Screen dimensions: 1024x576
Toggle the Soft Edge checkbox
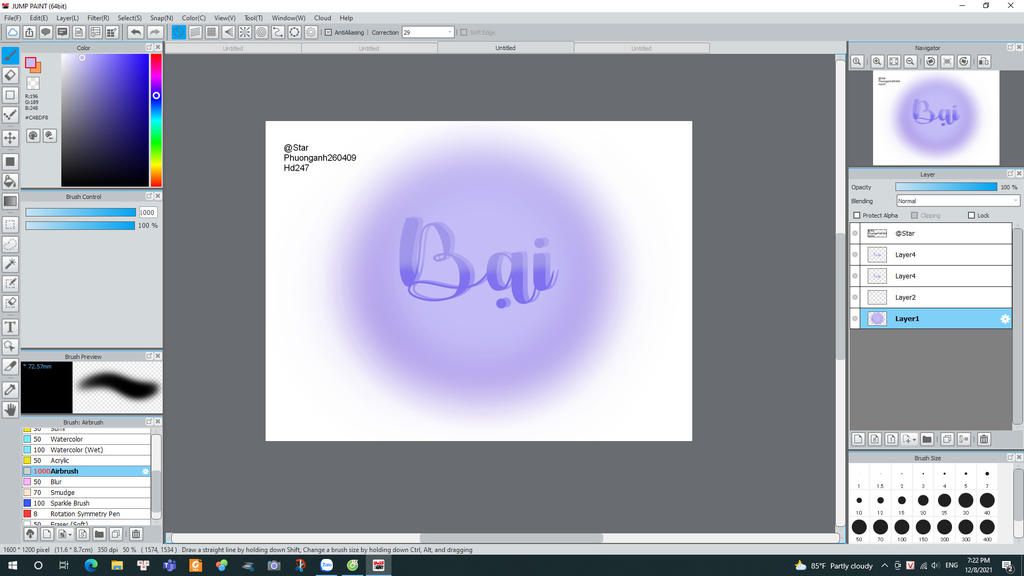[464, 32]
